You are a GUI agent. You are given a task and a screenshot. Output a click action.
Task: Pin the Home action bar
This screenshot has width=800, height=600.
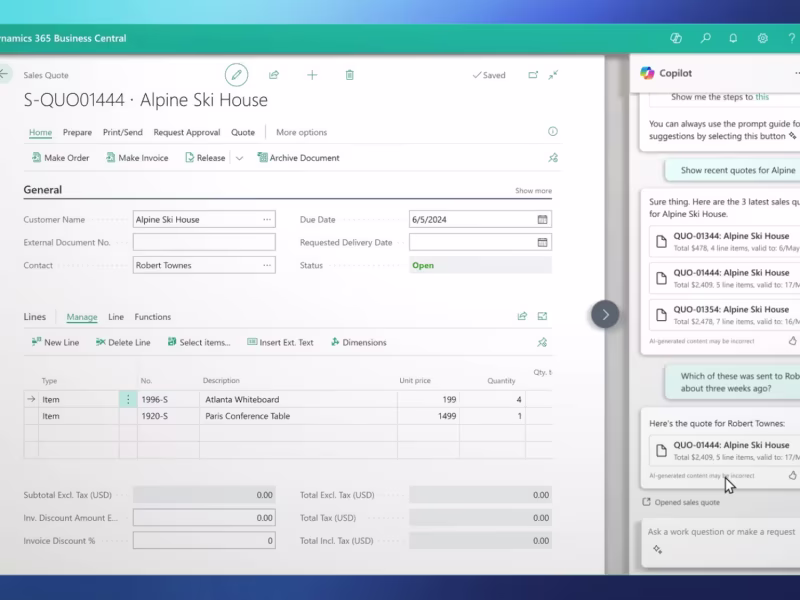click(553, 158)
